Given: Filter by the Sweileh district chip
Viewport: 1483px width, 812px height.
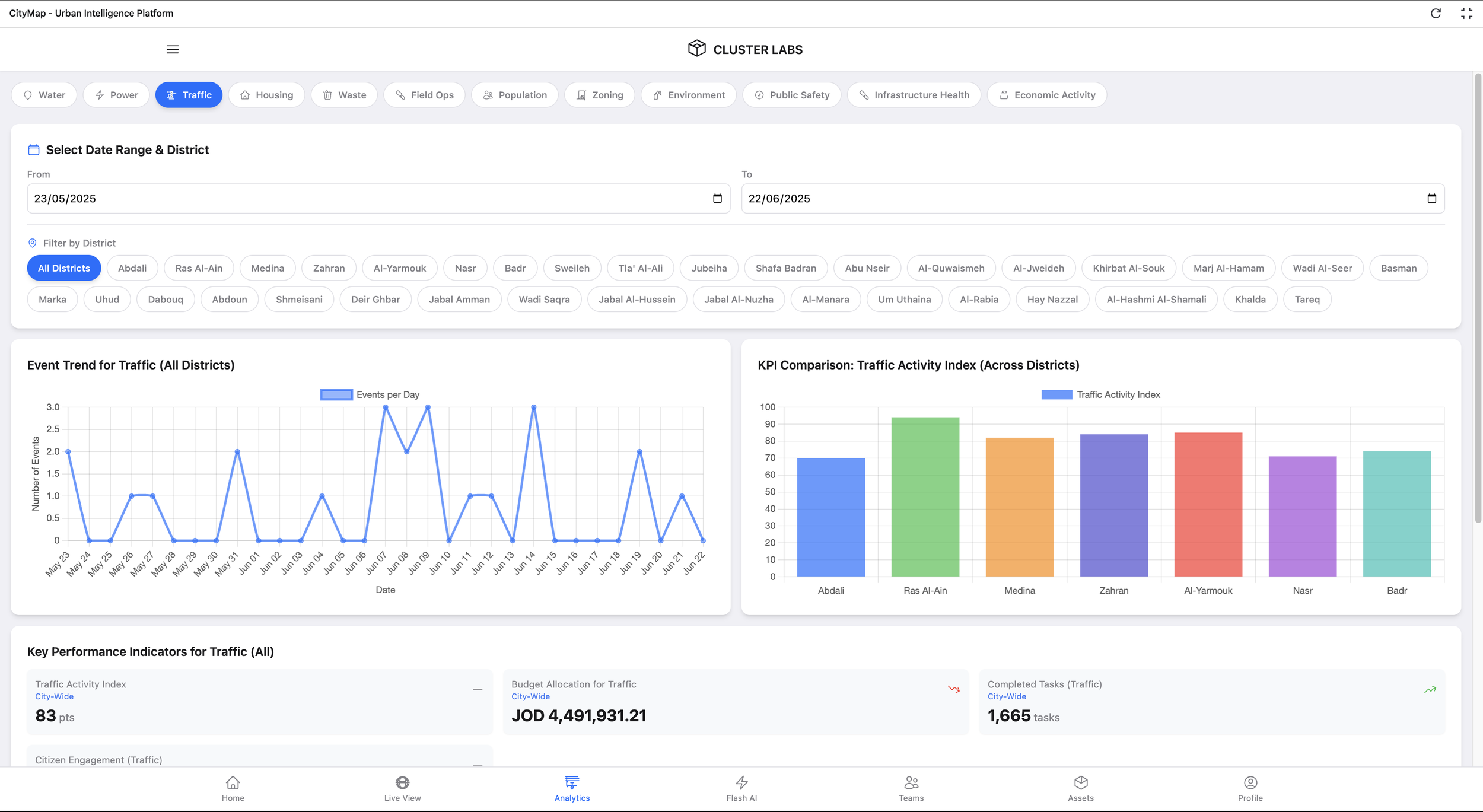Looking at the screenshot, I should [x=572, y=268].
